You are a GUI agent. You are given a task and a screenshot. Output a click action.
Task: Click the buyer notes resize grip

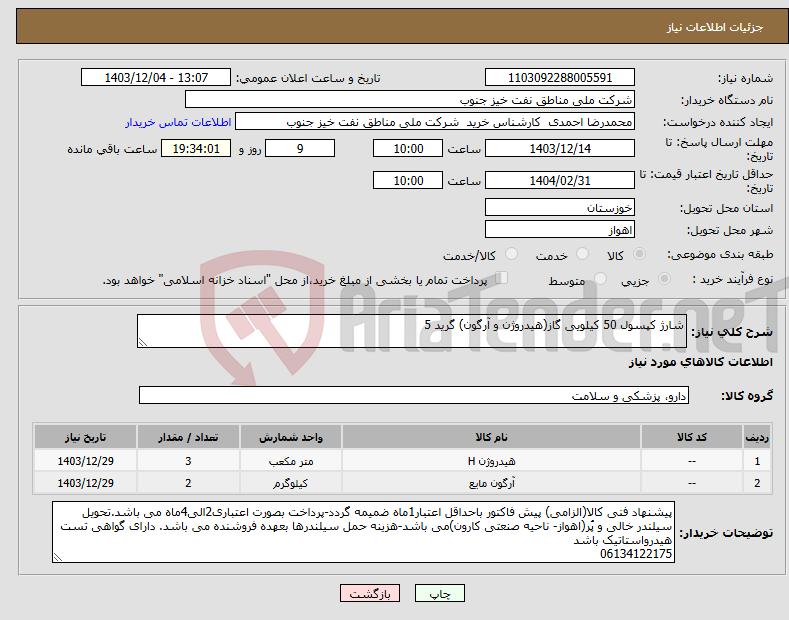click(x=58, y=557)
